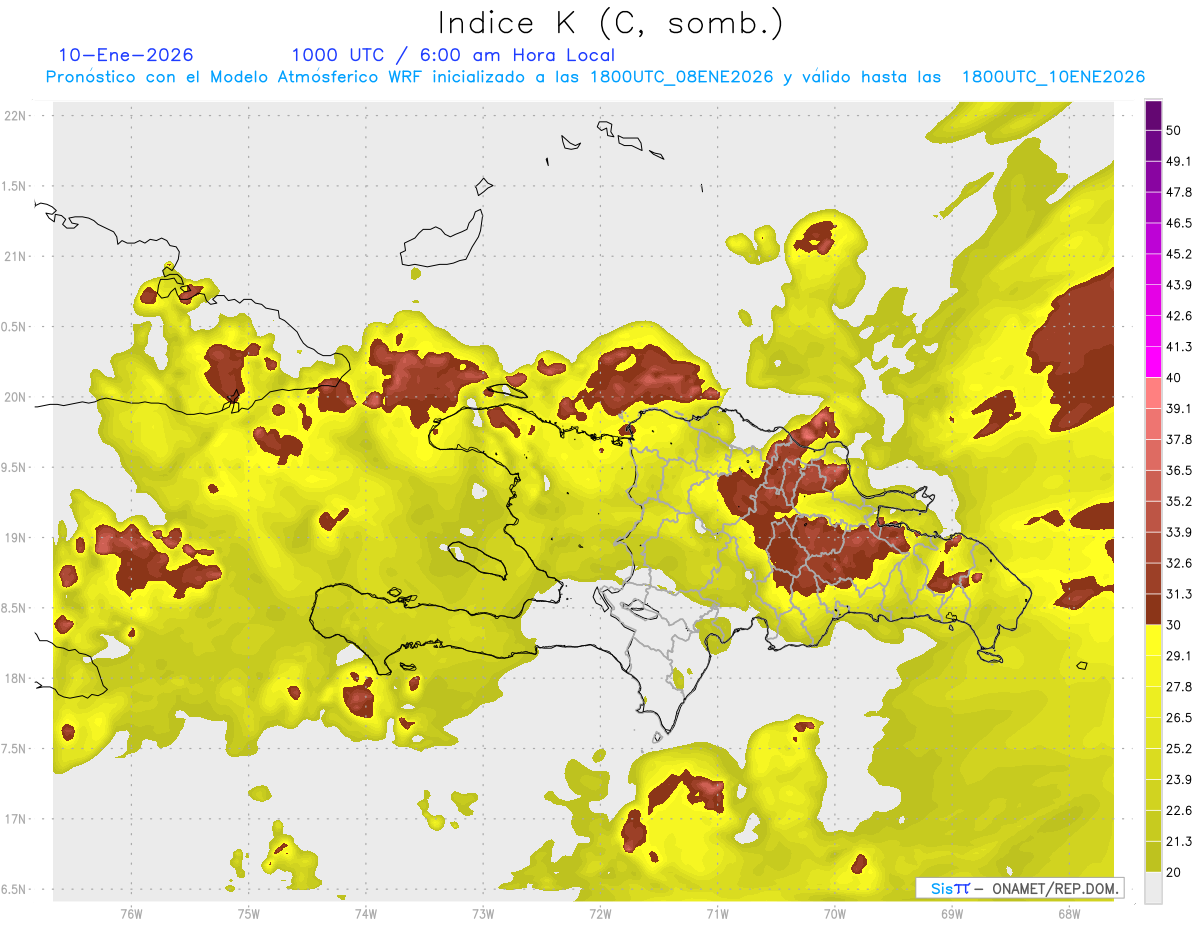Click the "72W" longitude label
The height and width of the screenshot is (927, 1200).
click(x=600, y=914)
